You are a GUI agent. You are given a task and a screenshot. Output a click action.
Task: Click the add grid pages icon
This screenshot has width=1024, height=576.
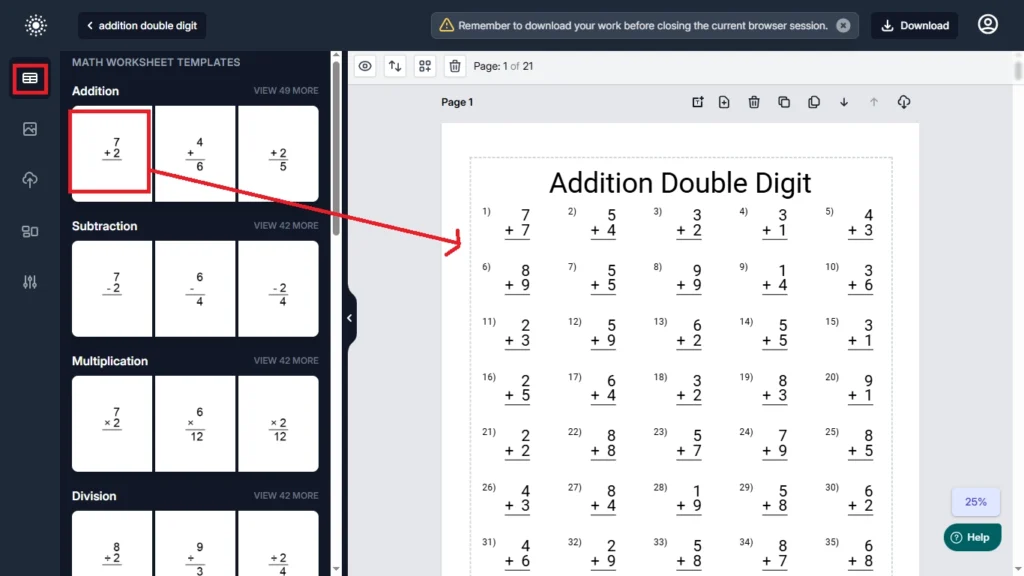425,66
